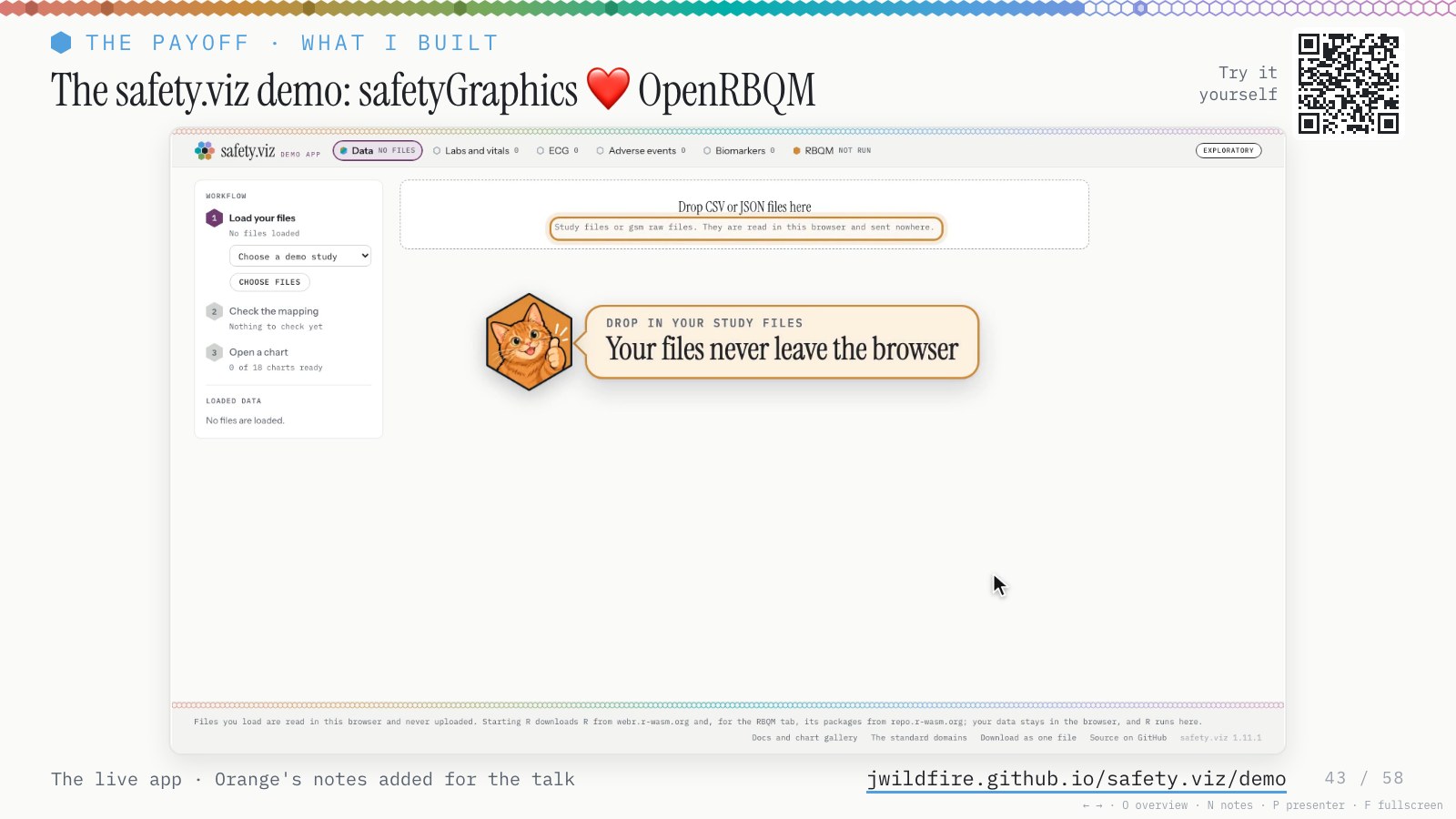Open The standard domains link
The height and width of the screenshot is (819, 1456).
(919, 738)
